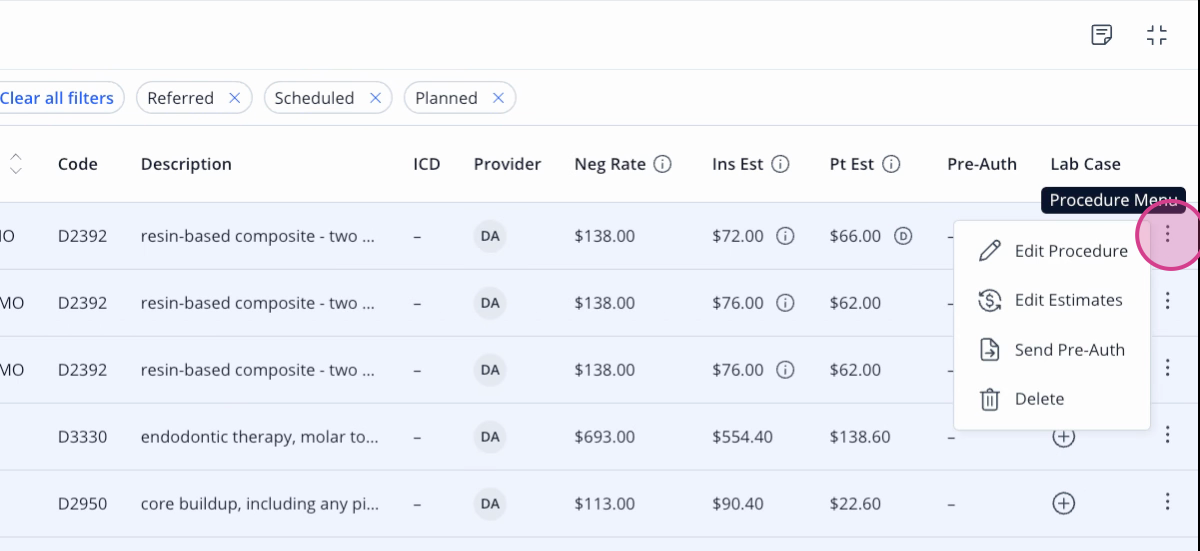1200x551 pixels.
Task: Remove the Planned filter chip
Action: pyautogui.click(x=498, y=98)
